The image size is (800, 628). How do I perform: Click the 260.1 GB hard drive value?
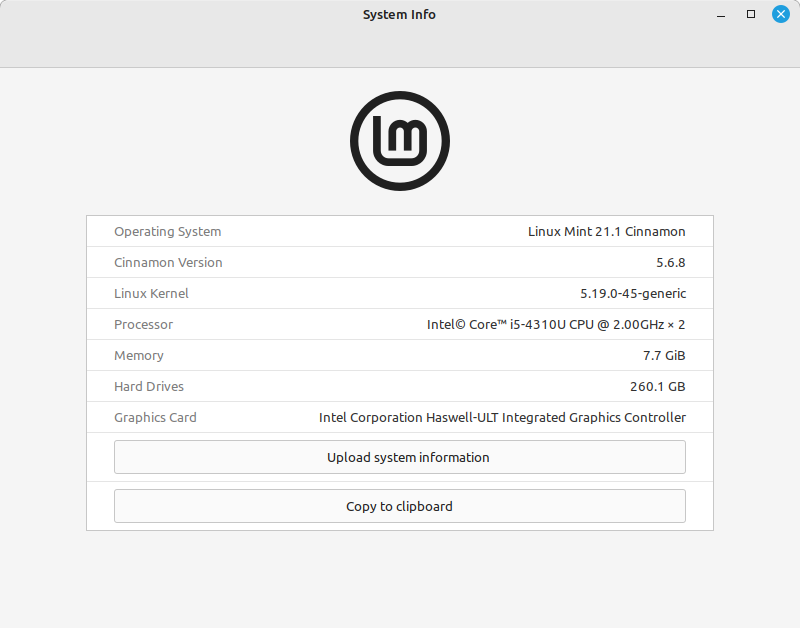point(657,387)
